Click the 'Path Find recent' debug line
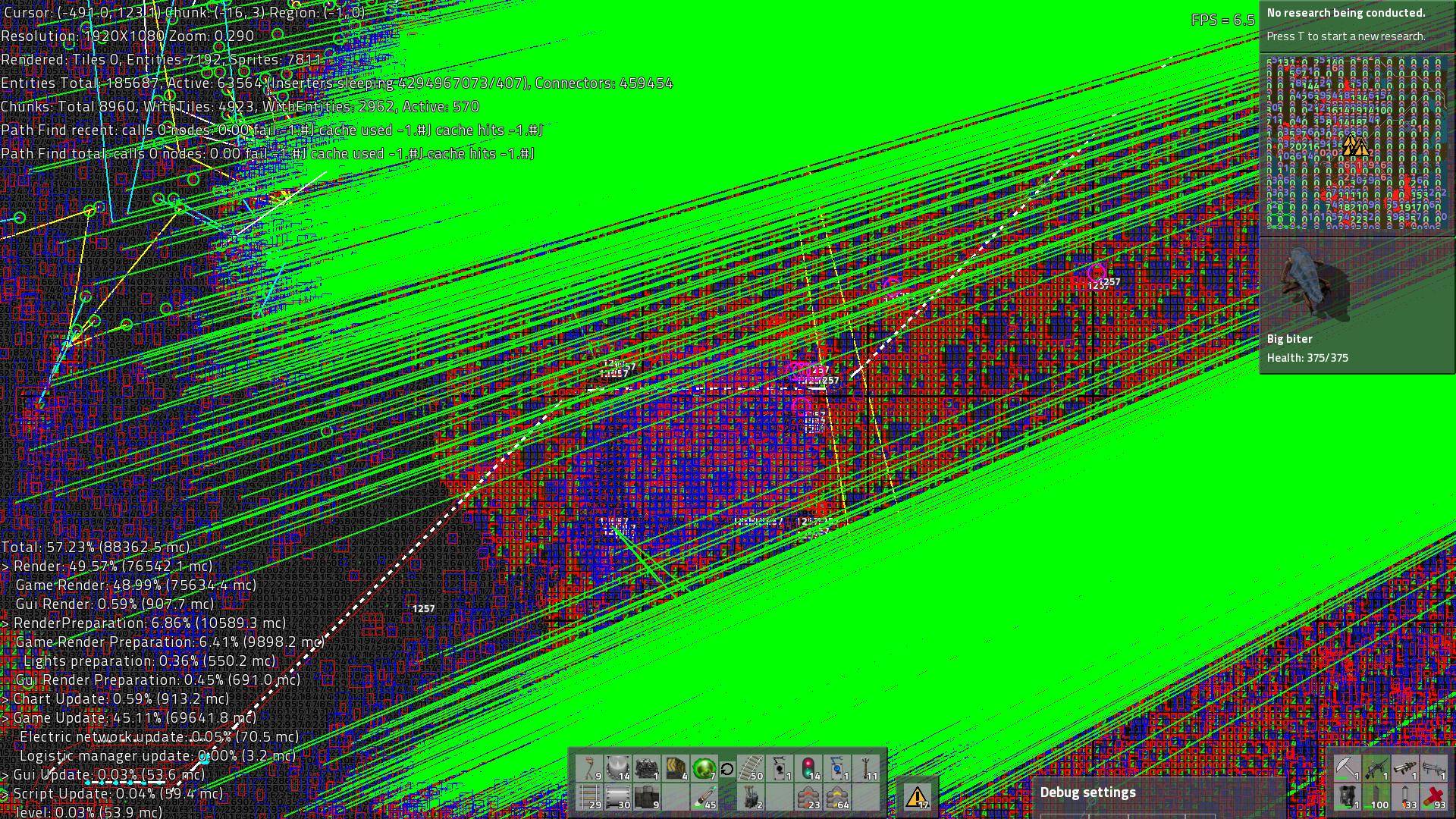This screenshot has height=819, width=1456. 271,130
